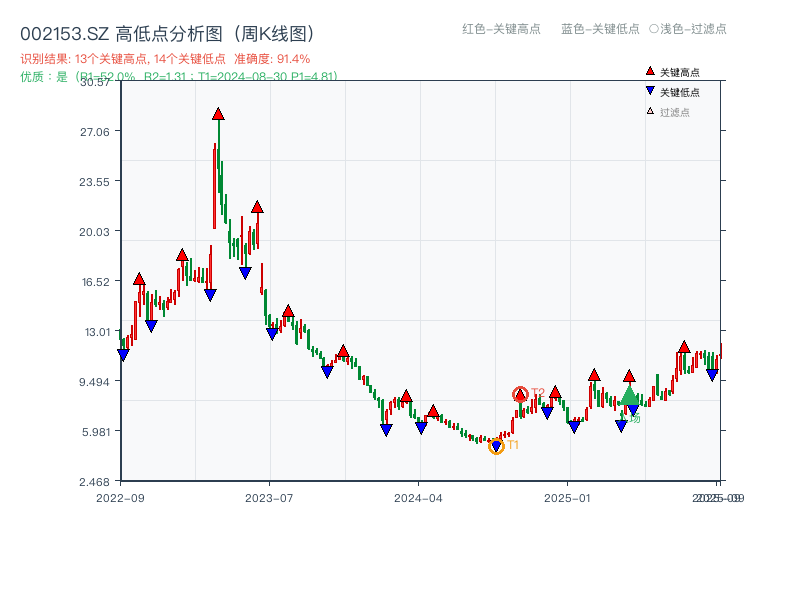The image size is (800, 600).
Task: Click the leftmost blue key-low triangle on the chart
Action: (x=125, y=352)
